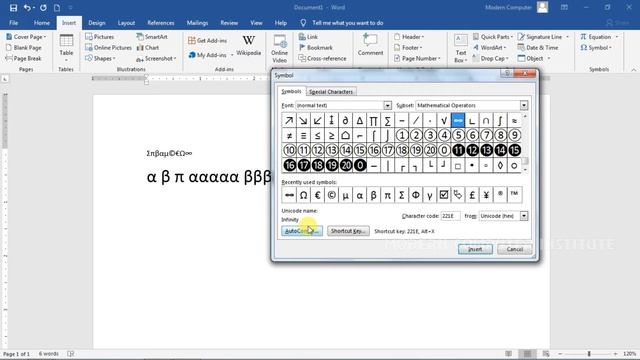Click Cancel in the Symbol dialog
The width and height of the screenshot is (640, 360).
pyautogui.click(x=514, y=249)
